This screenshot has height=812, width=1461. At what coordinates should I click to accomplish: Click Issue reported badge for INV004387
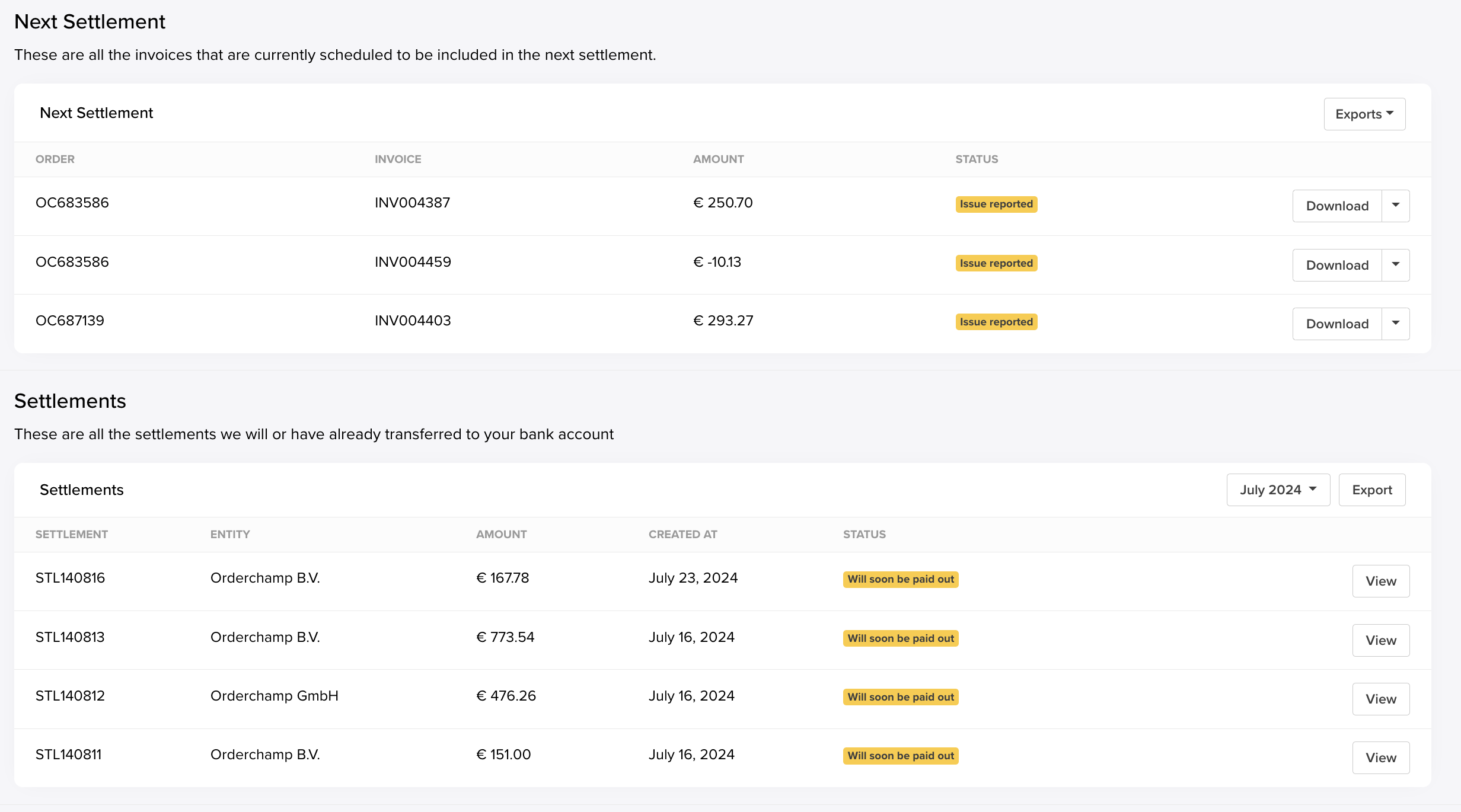pyautogui.click(x=996, y=204)
